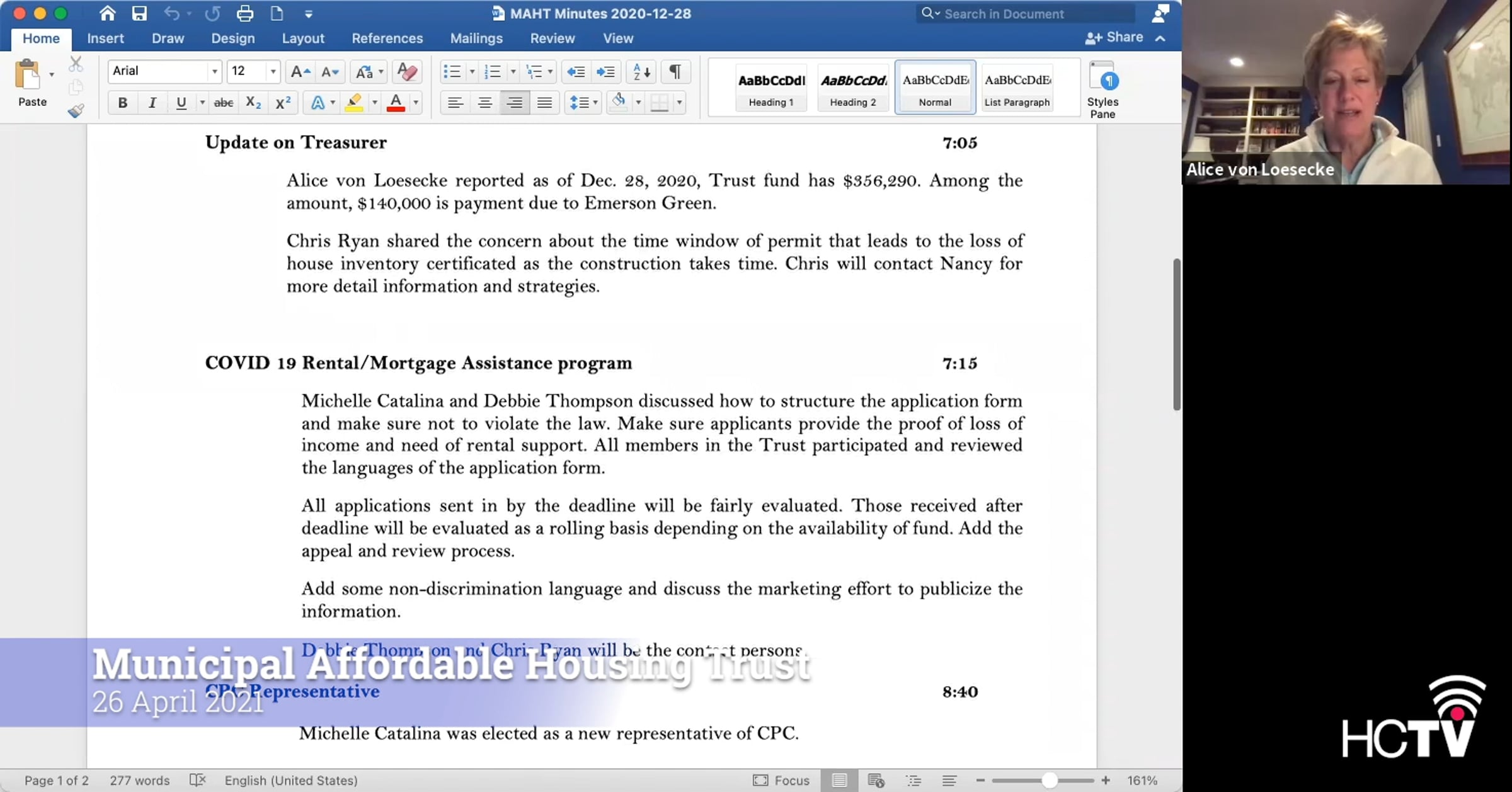Click the word count in status bar
The height and width of the screenshot is (792, 1512).
tap(140, 780)
